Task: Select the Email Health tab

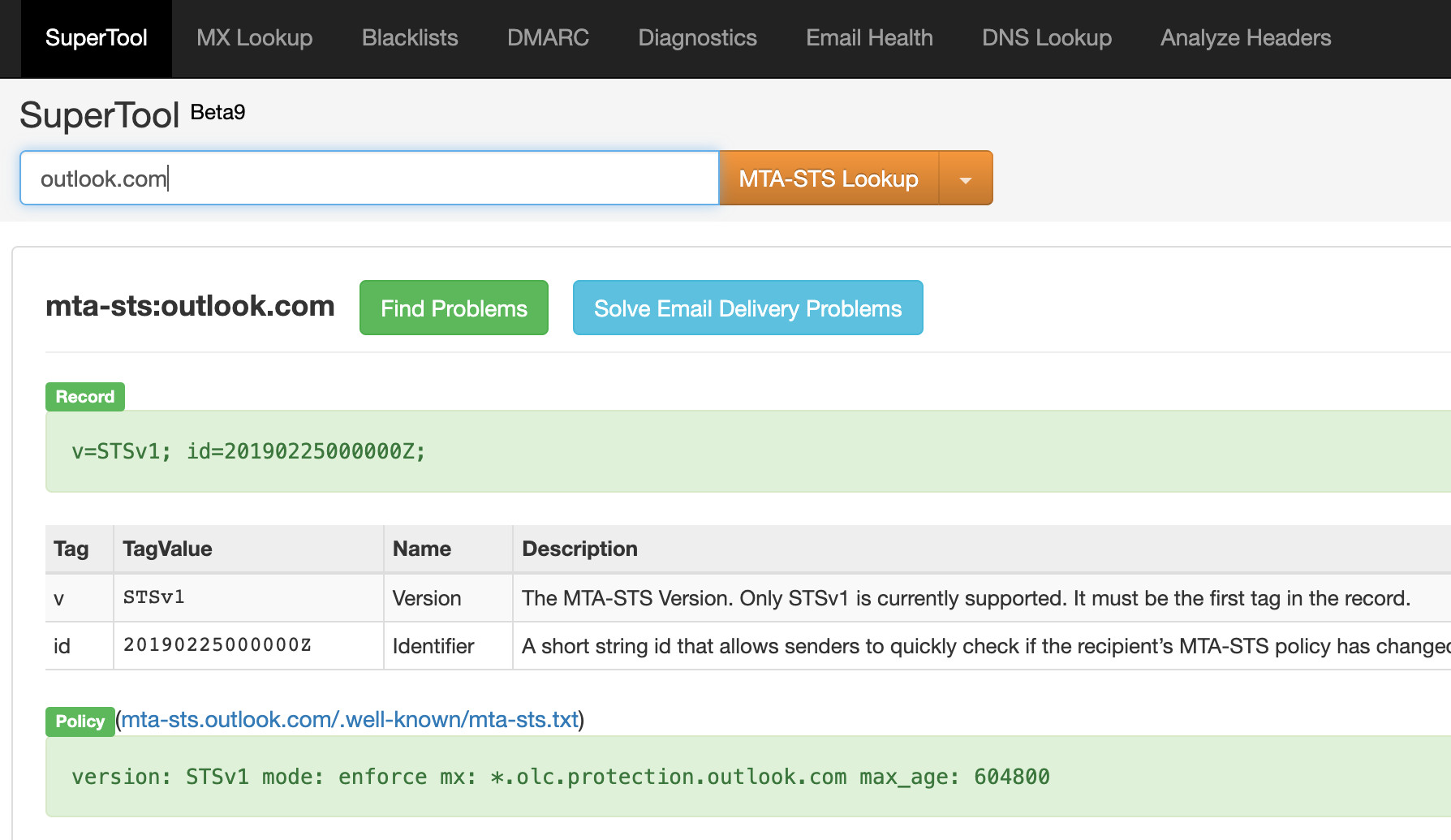Action: [869, 38]
